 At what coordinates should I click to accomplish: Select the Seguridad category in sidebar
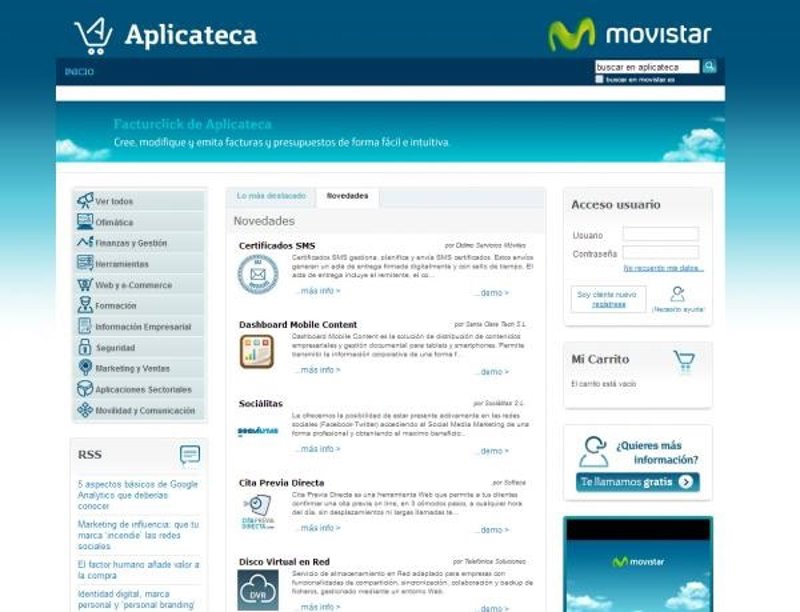tap(115, 348)
